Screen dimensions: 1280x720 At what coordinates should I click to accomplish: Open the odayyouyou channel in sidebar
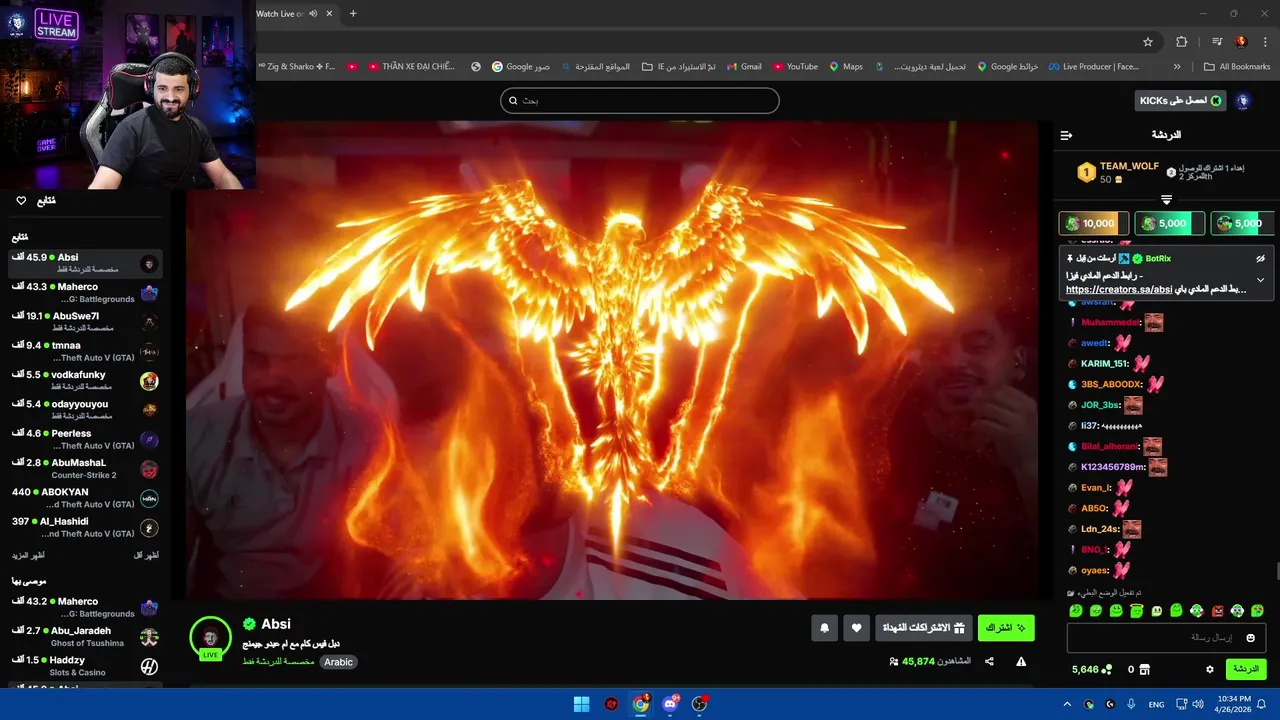(x=85, y=409)
